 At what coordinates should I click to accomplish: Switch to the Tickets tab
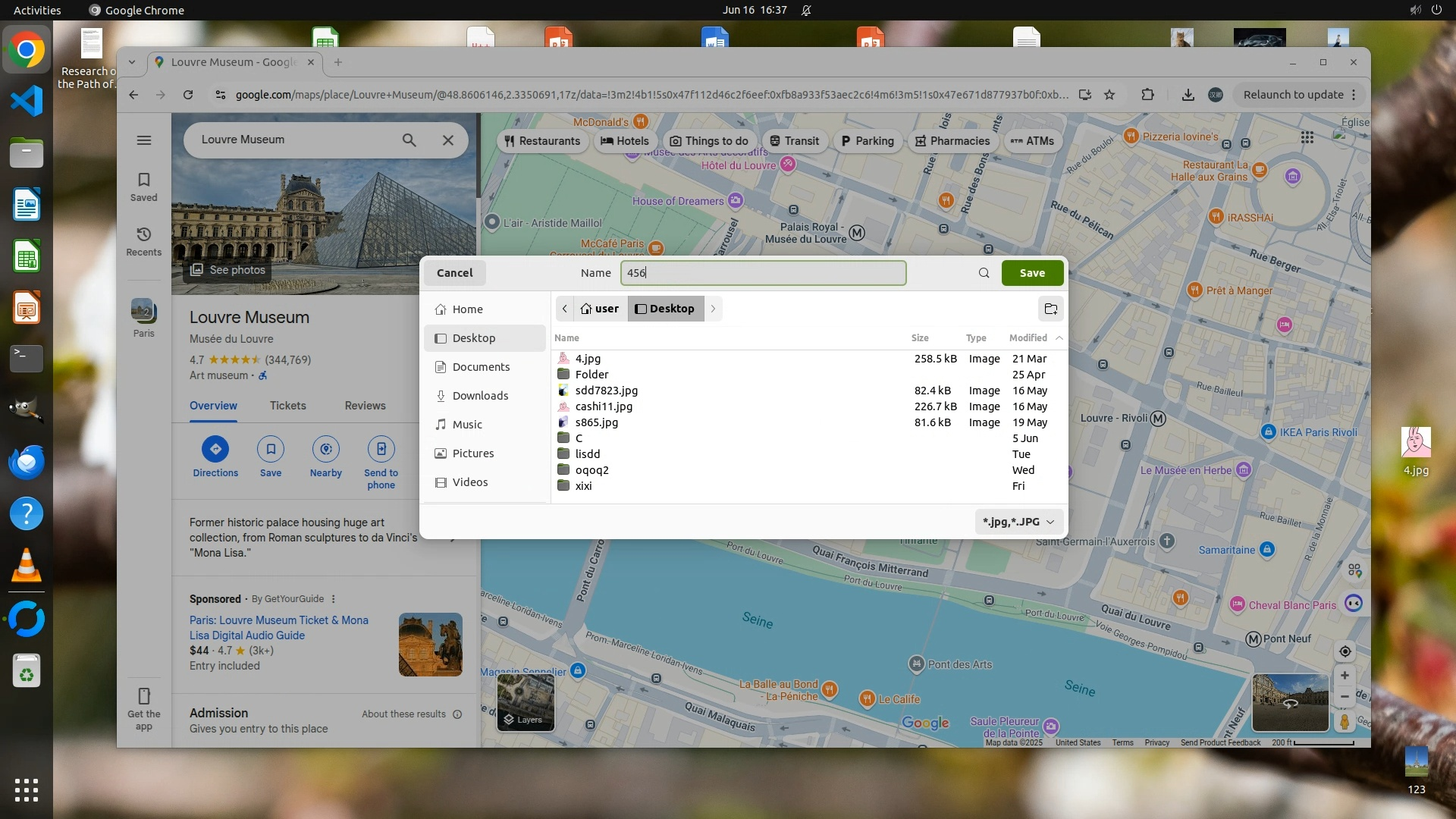[x=287, y=406]
